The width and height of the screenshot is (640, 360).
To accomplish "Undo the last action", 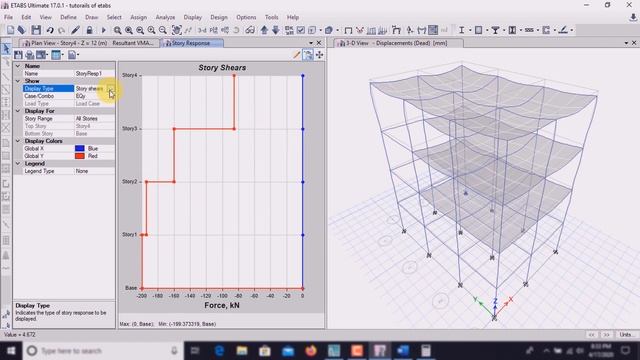I will tap(50, 30).
